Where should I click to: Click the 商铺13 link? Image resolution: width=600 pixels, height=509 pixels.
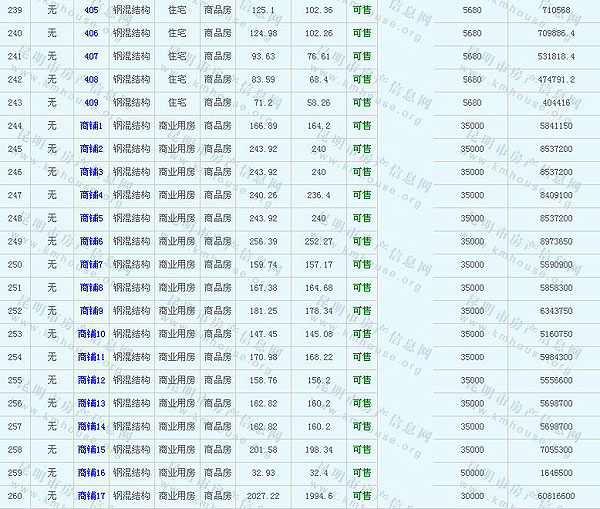(x=91, y=403)
